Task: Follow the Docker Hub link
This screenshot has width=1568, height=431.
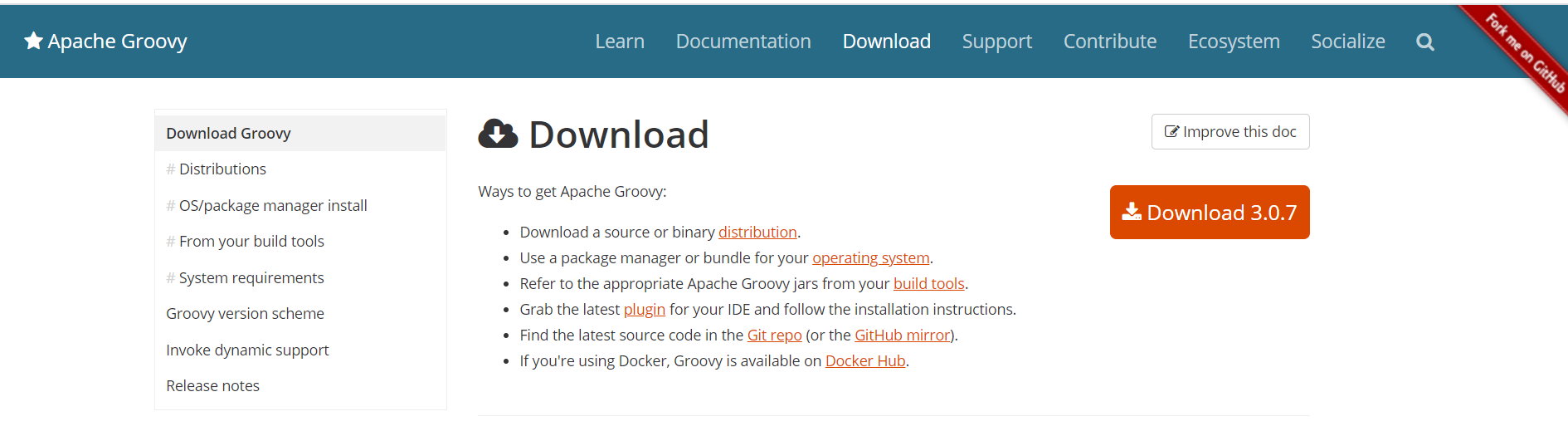Action: coord(865,361)
